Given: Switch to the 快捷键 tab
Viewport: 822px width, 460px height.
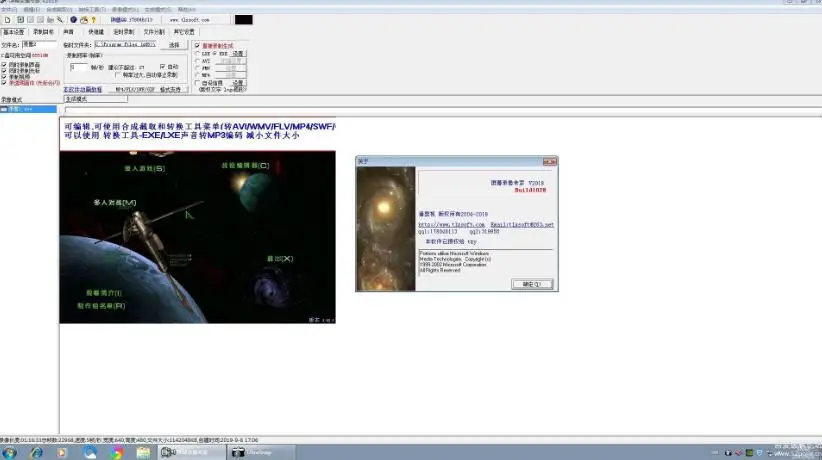Looking at the screenshot, I should point(96,32).
